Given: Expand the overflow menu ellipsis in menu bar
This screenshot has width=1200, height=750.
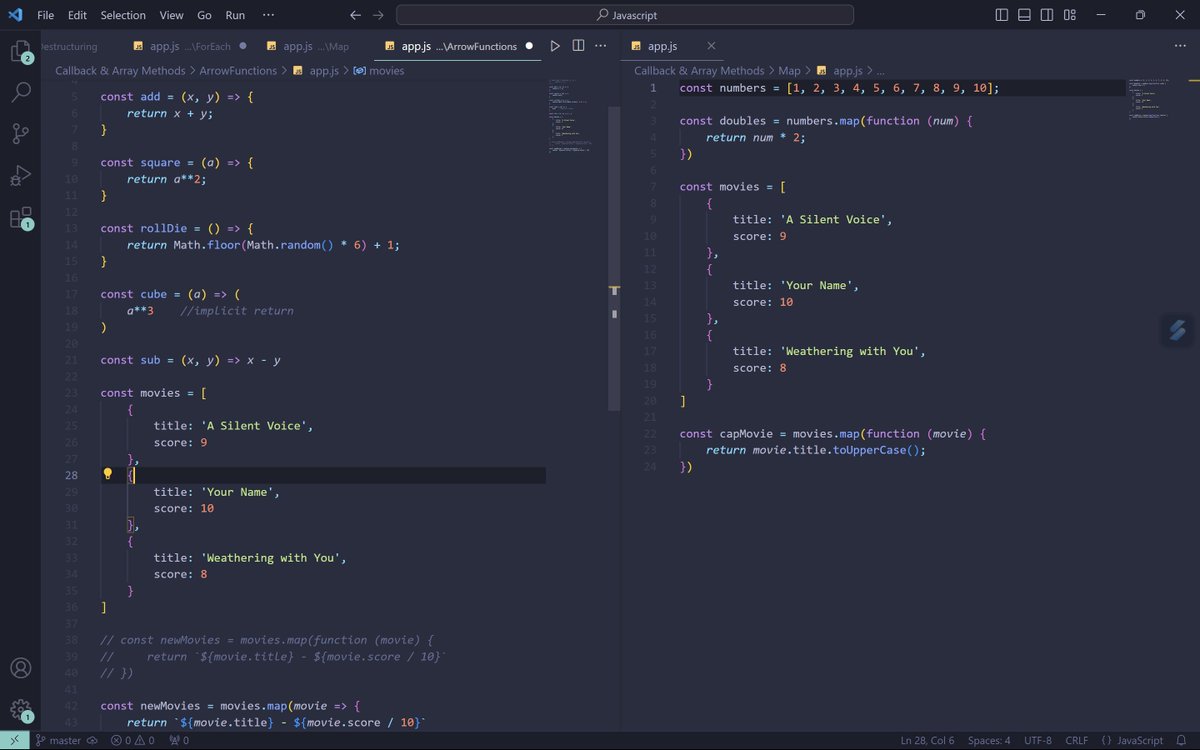Looking at the screenshot, I should click(268, 15).
